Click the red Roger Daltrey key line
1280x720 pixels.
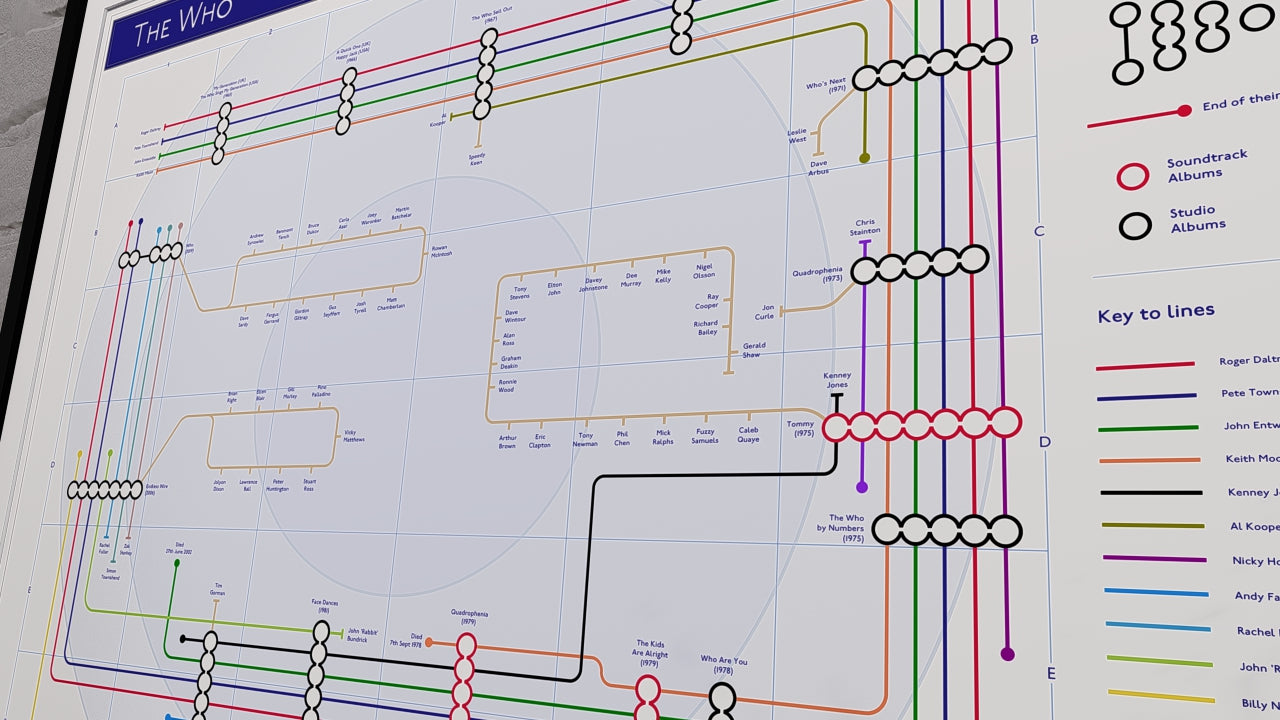click(1145, 366)
